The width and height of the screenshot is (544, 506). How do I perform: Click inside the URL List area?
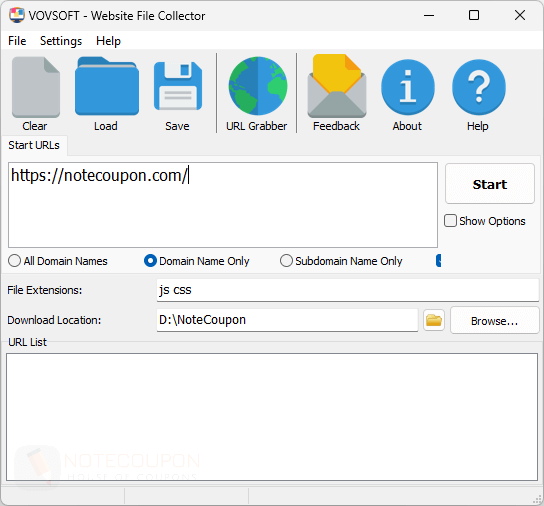click(x=272, y=417)
